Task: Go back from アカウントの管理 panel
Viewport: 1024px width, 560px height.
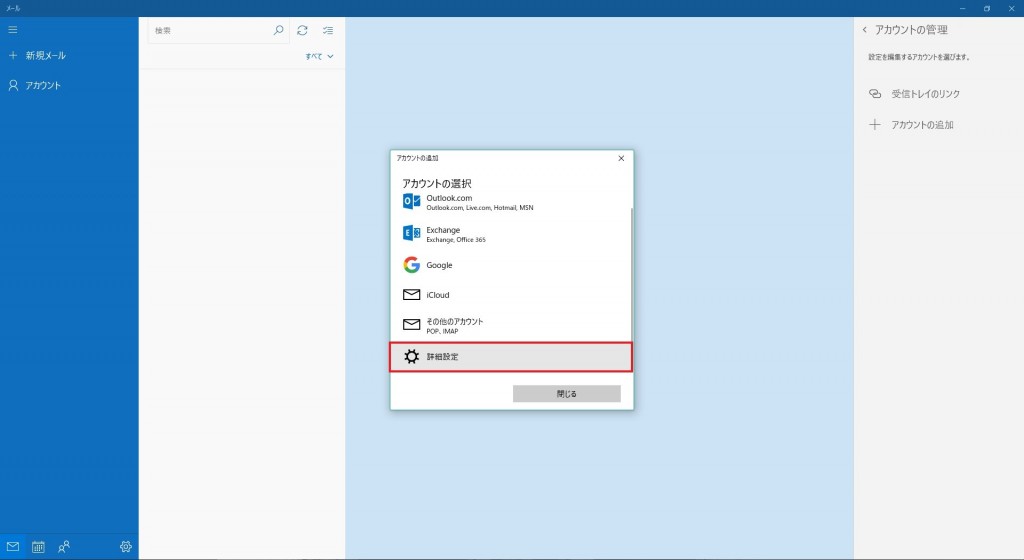Action: [x=864, y=30]
